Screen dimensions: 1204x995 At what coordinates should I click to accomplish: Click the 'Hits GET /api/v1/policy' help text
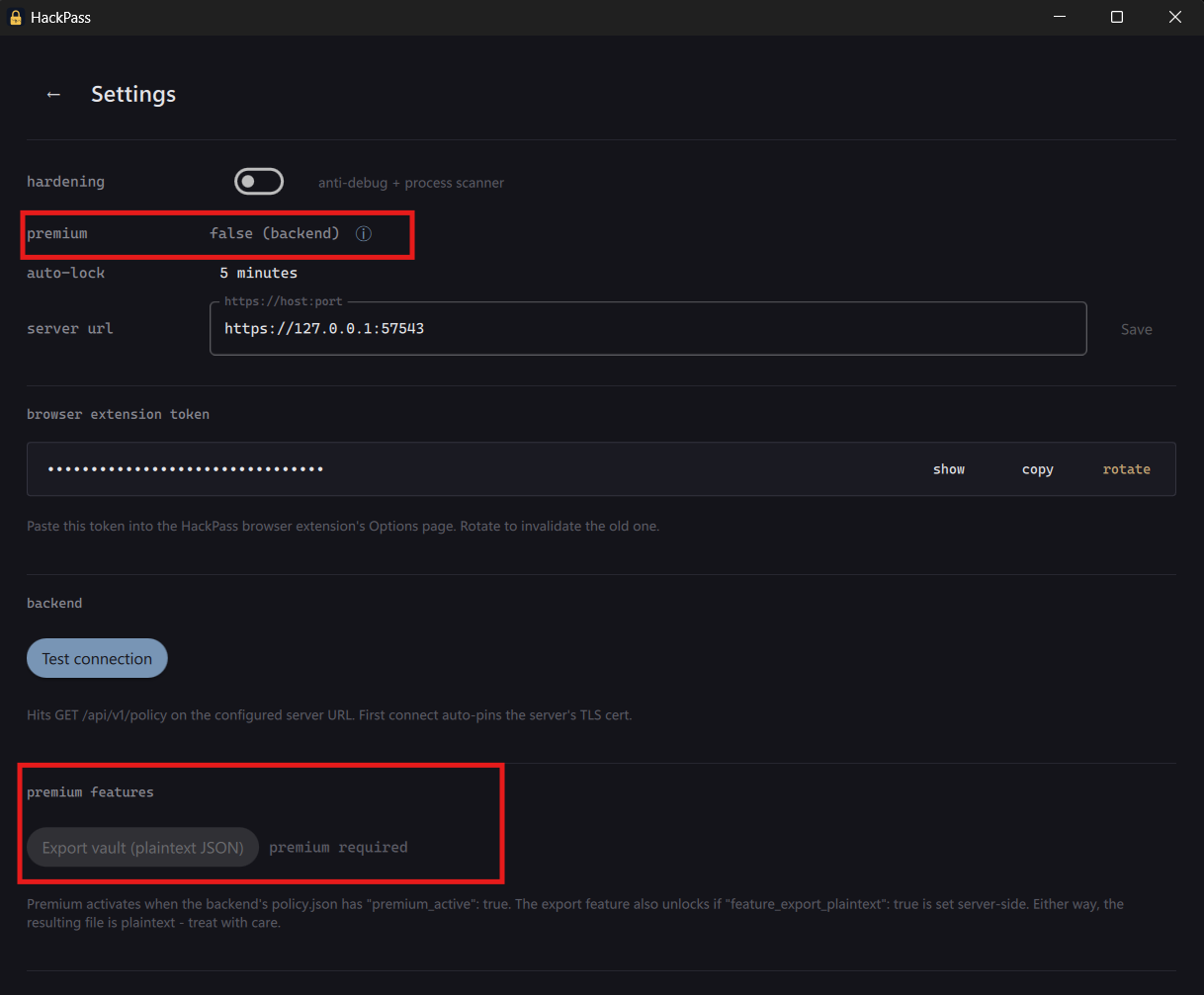pyautogui.click(x=329, y=714)
